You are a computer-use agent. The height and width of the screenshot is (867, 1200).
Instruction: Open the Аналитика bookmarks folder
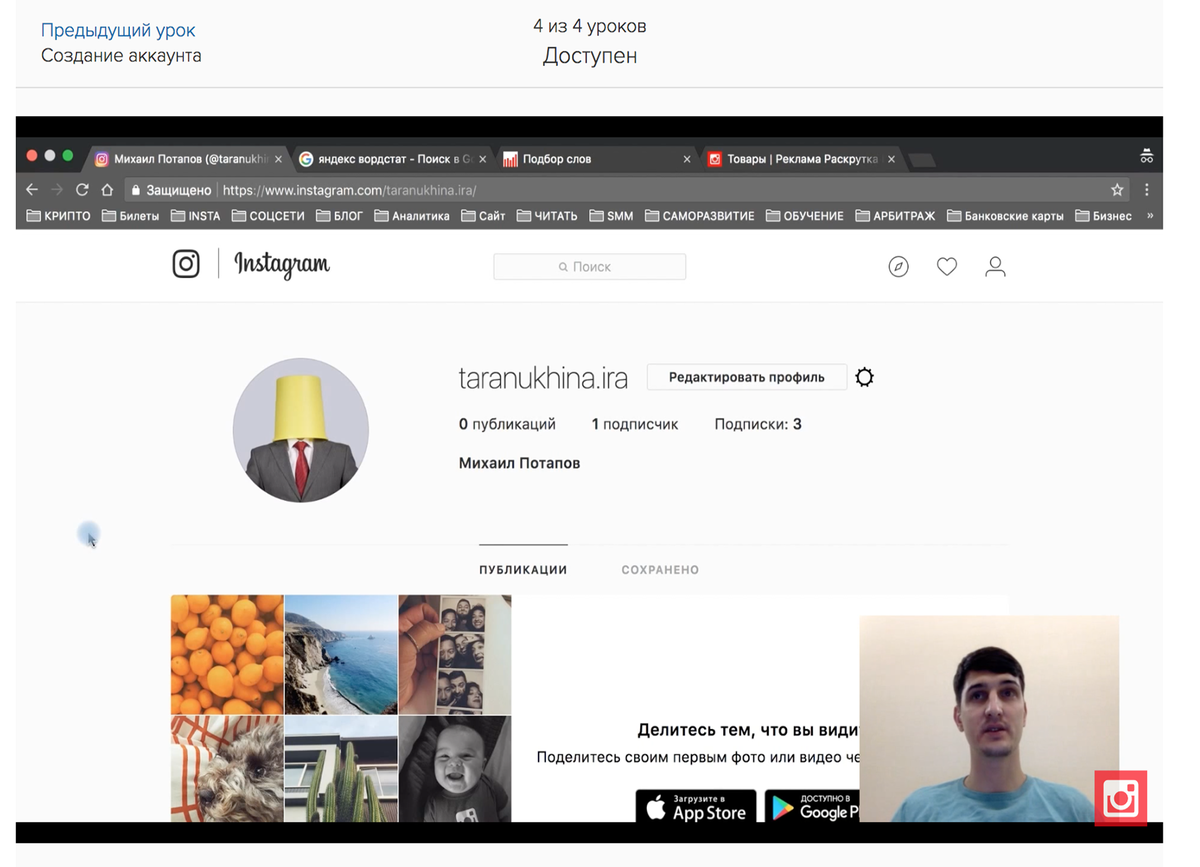point(412,216)
